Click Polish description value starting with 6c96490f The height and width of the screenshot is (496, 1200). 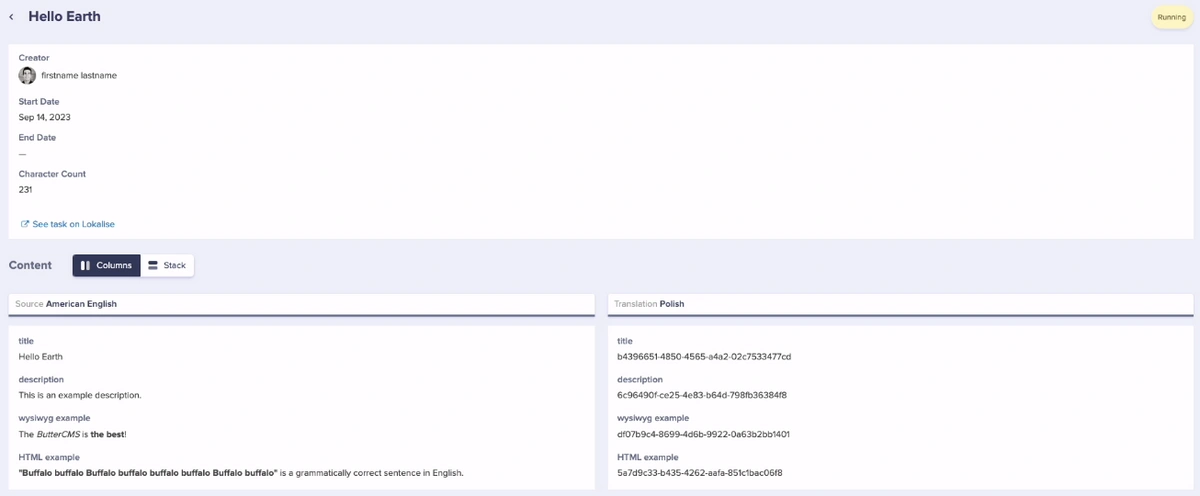[x=702, y=395]
